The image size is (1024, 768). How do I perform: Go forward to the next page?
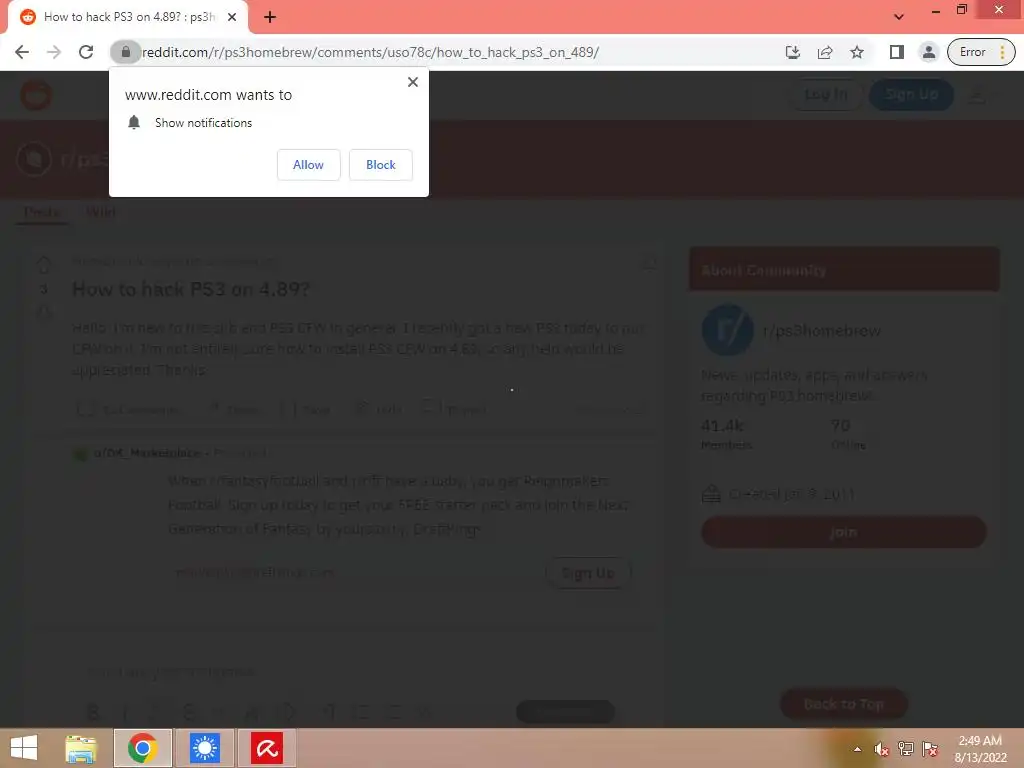click(x=54, y=52)
